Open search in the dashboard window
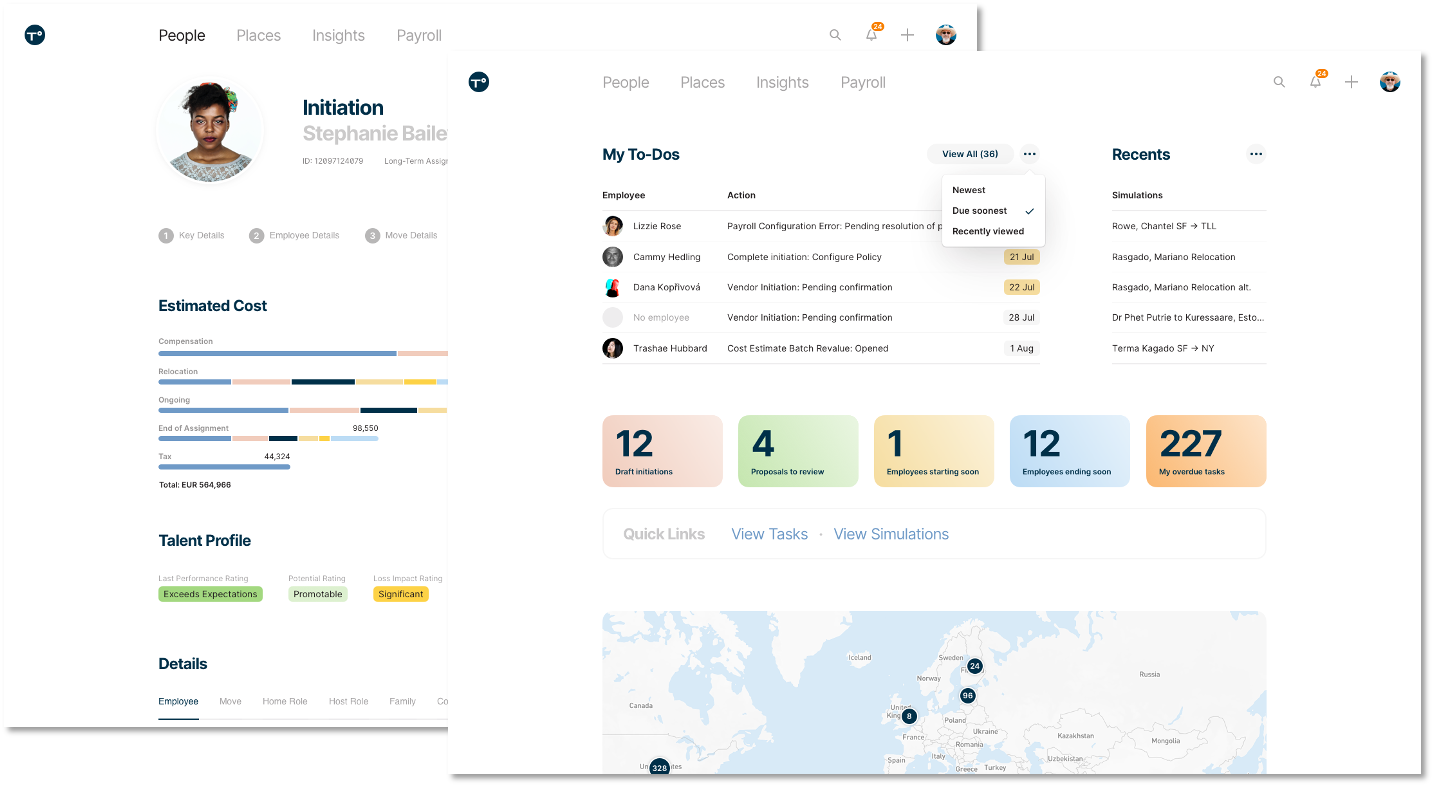1434x786 pixels. pyautogui.click(x=1280, y=82)
